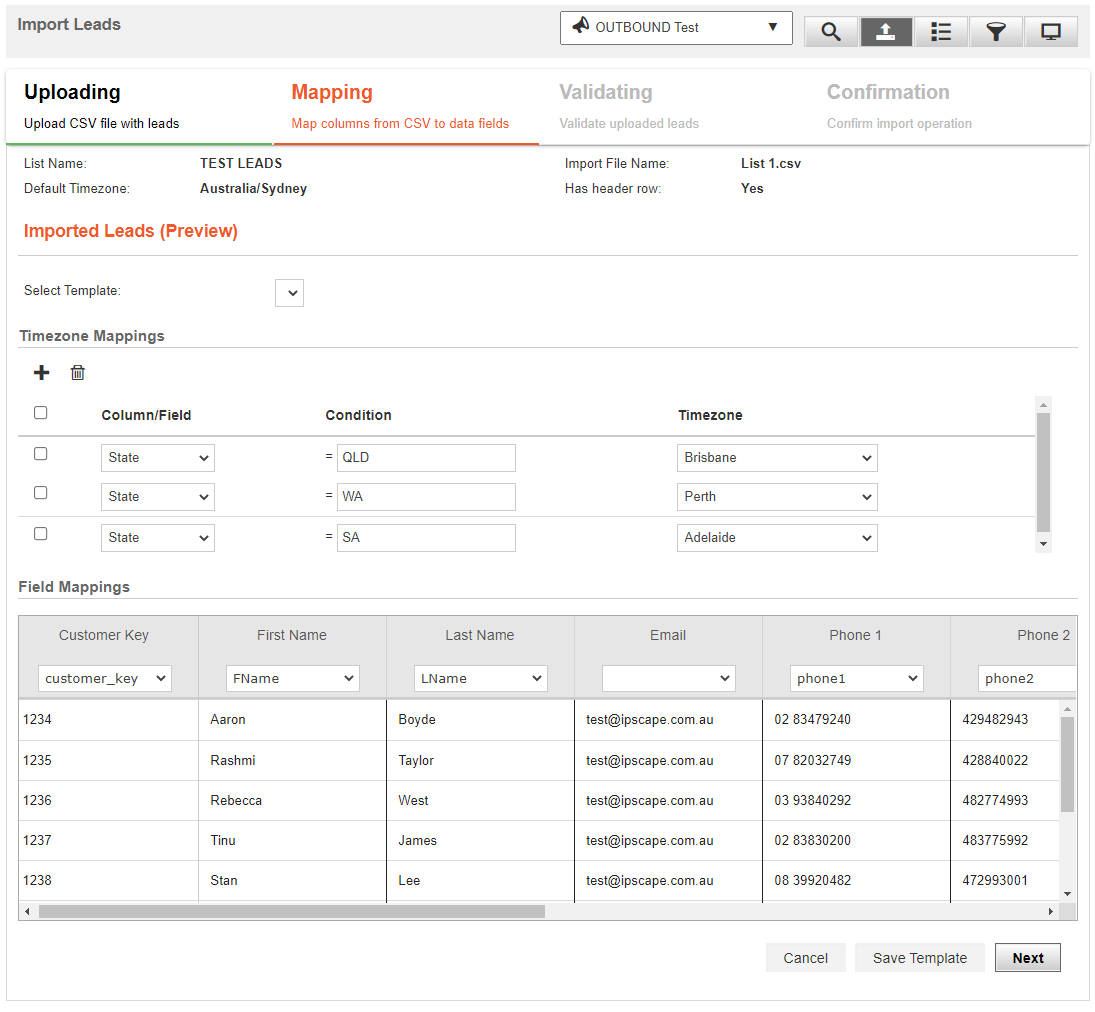
Task: Open the list view toolbar icon
Action: click(x=941, y=31)
